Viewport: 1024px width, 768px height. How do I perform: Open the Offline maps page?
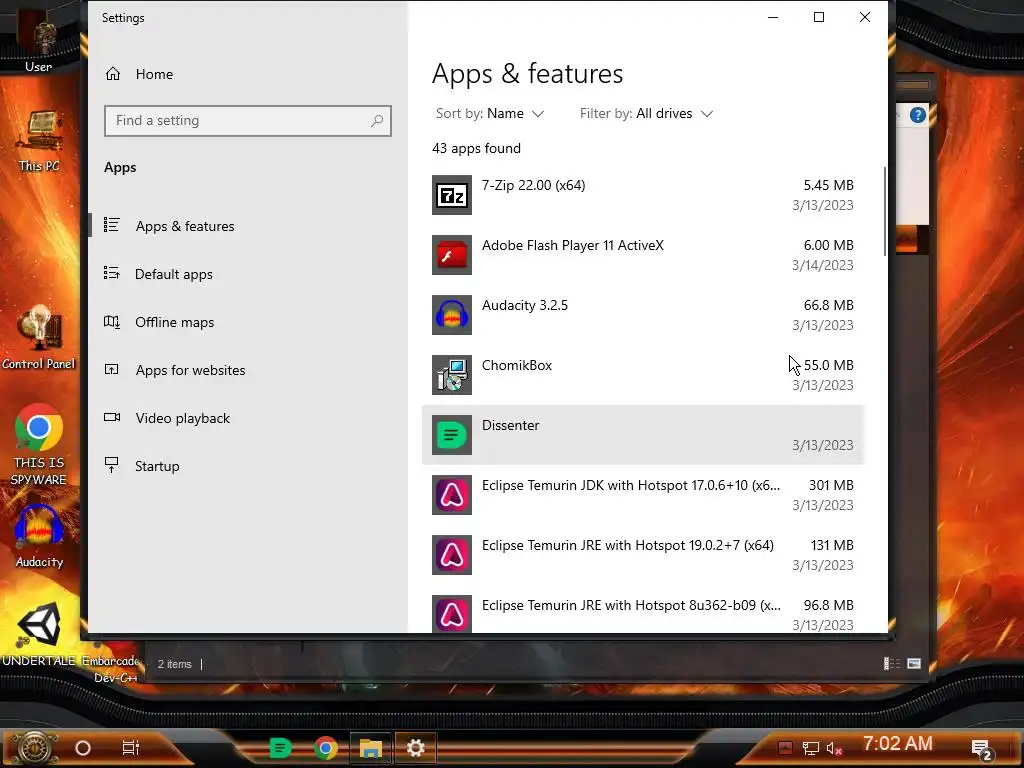[248, 322]
